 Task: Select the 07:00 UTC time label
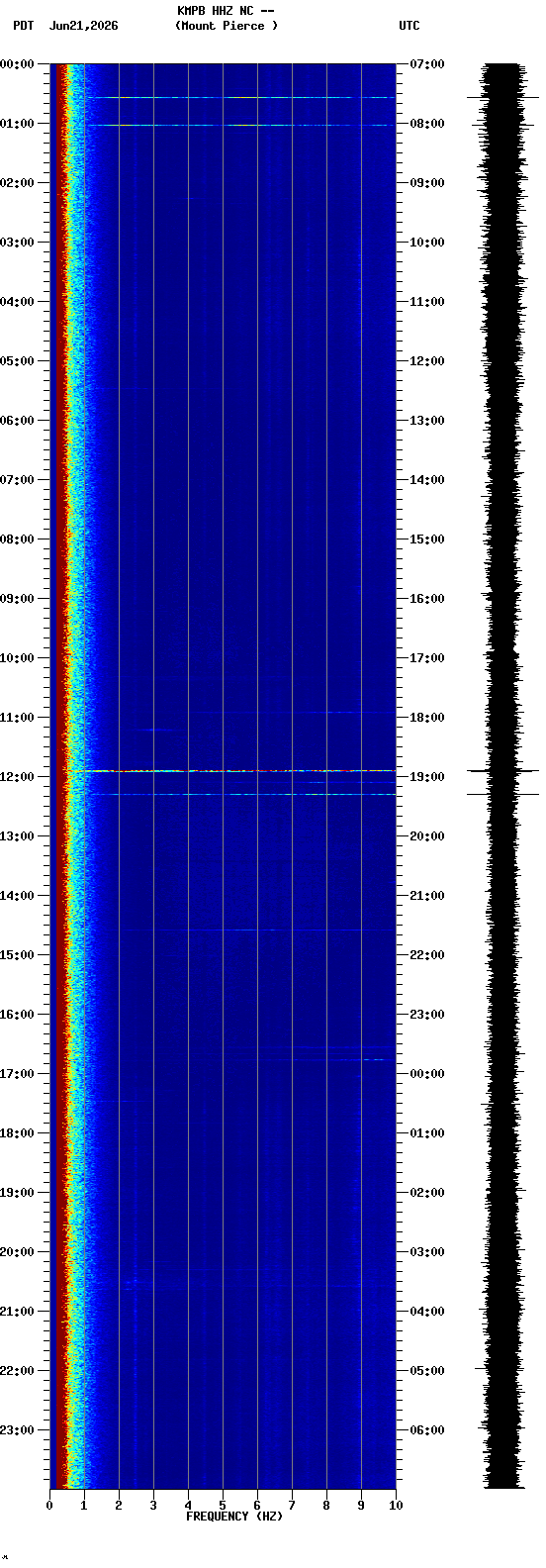pyautogui.click(x=427, y=64)
